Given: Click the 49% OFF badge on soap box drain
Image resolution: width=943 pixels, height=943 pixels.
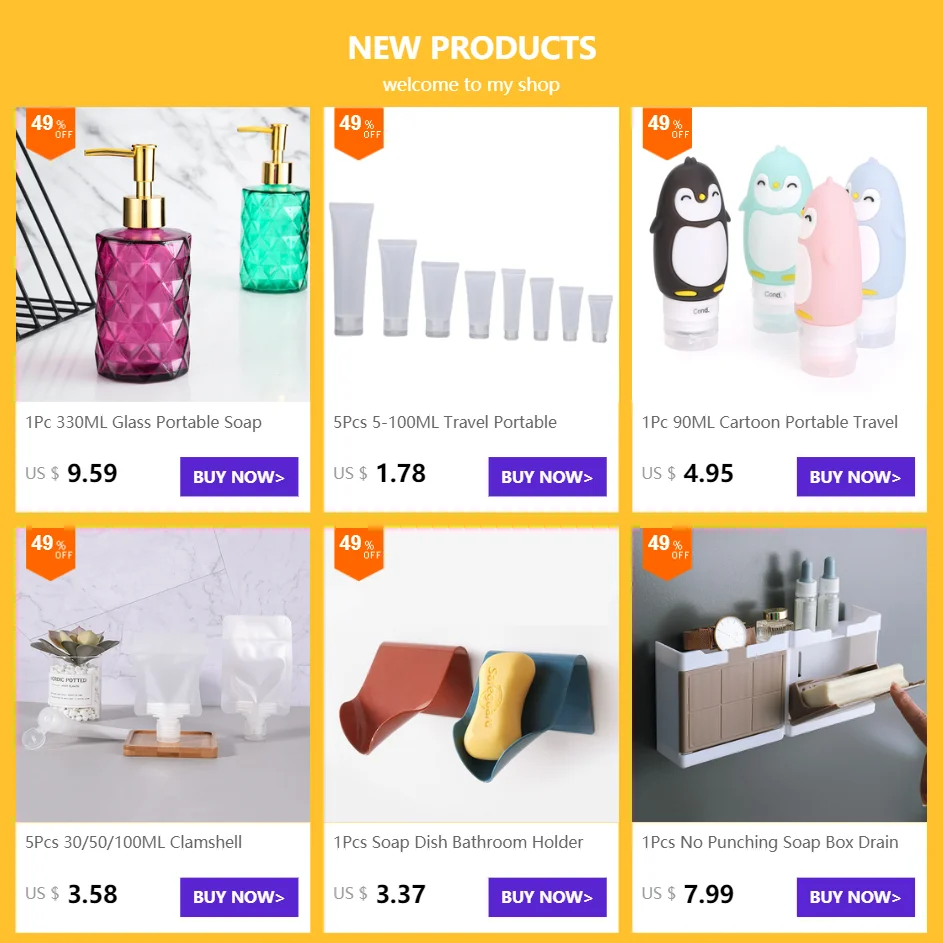Looking at the screenshot, I should tap(667, 553).
